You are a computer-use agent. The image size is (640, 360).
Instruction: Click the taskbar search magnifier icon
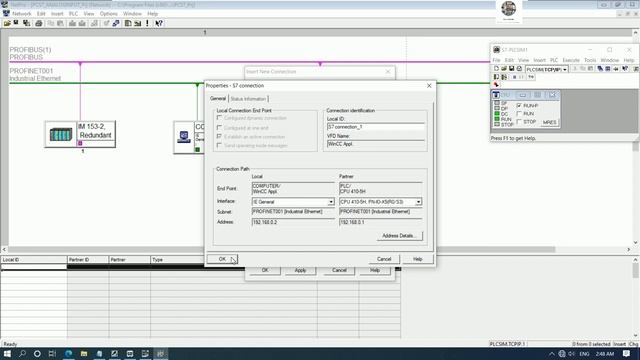tap(22, 353)
